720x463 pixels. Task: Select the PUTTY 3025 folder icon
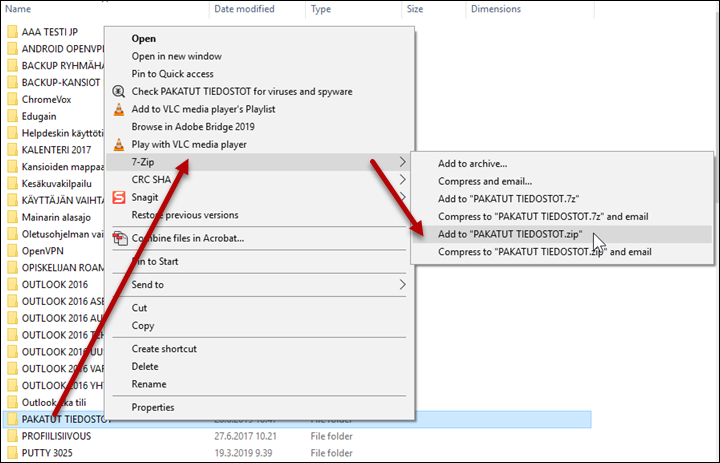[12, 453]
